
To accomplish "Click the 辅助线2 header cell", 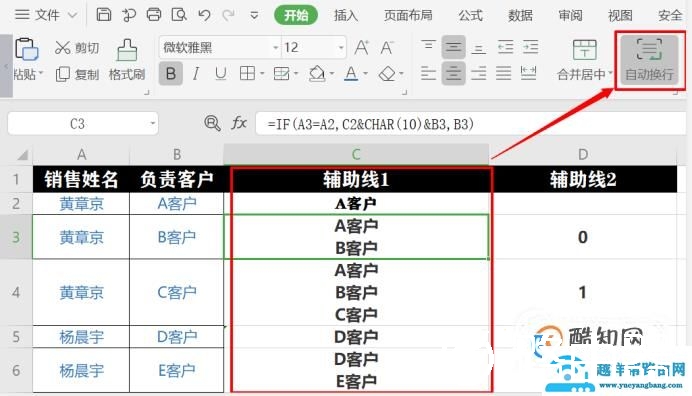I will point(583,179).
